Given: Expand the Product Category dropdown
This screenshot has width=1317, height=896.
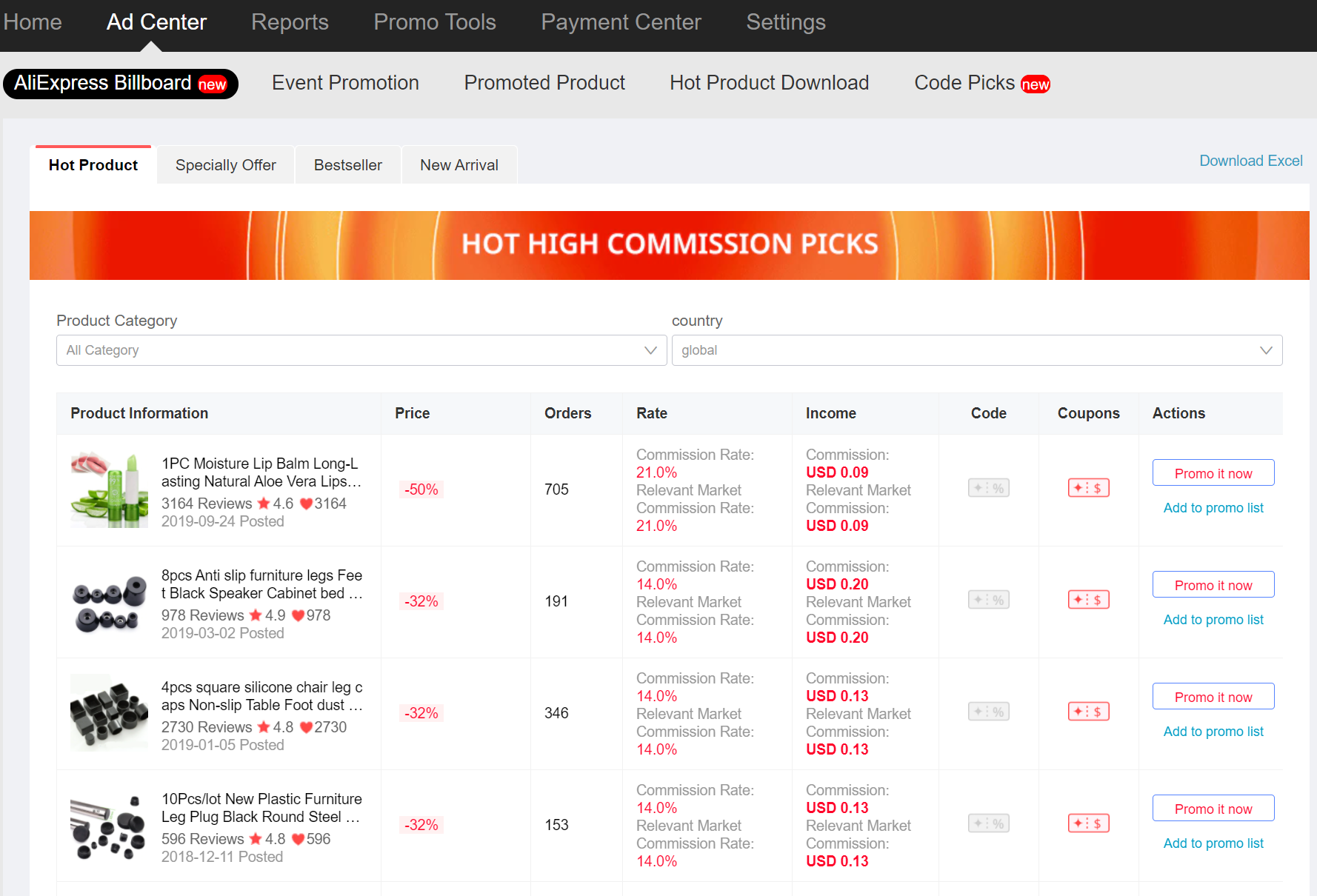Looking at the screenshot, I should 361,350.
